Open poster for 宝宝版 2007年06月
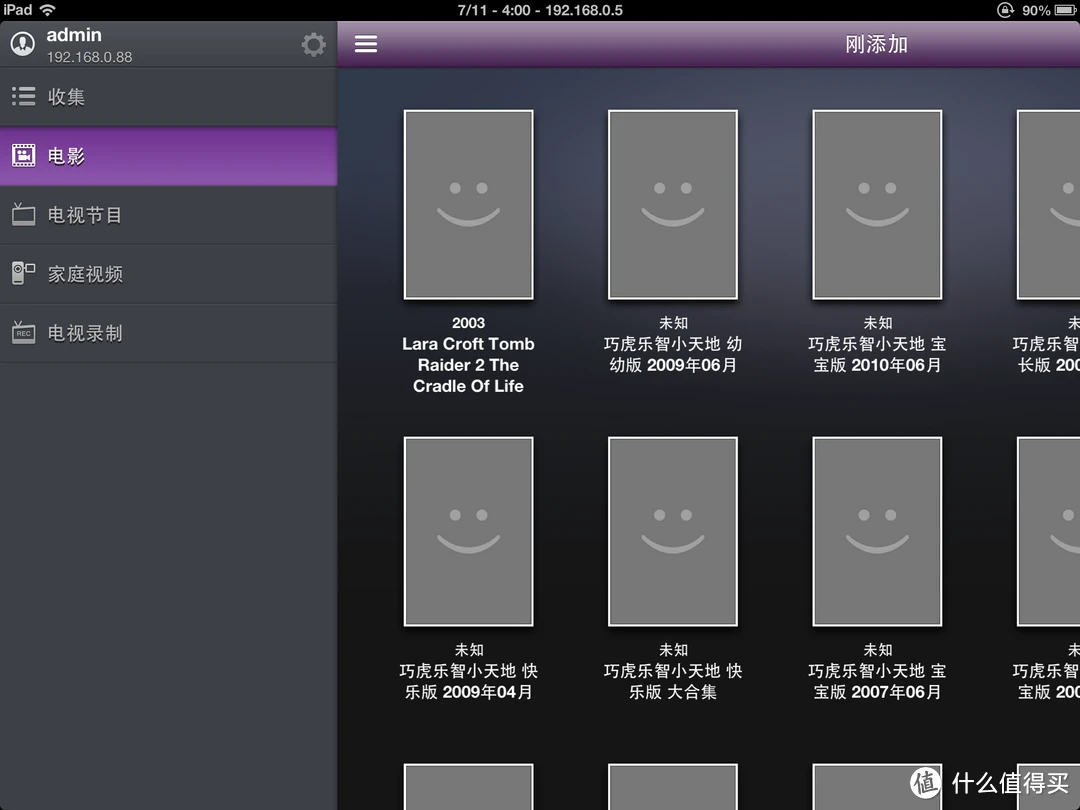Image resolution: width=1080 pixels, height=810 pixels. 878,531
